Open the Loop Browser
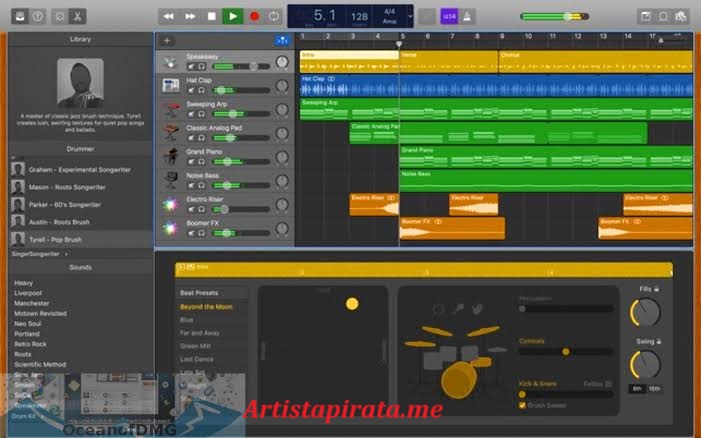701x438 pixels. click(x=663, y=17)
